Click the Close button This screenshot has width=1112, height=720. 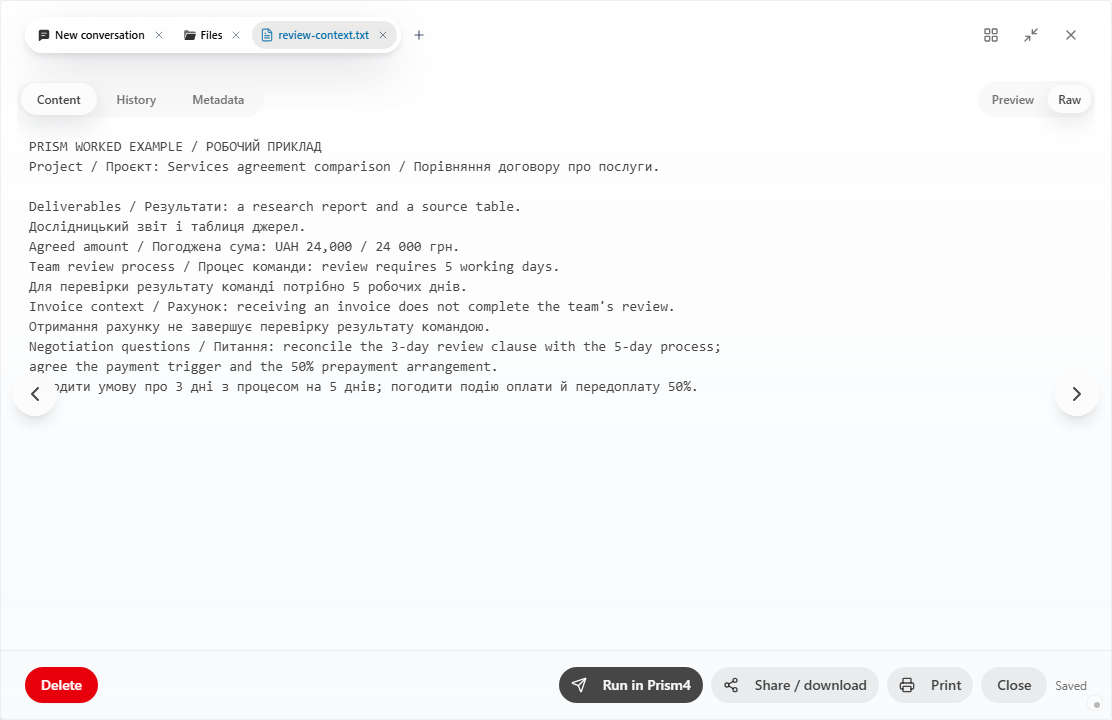pos(1014,685)
